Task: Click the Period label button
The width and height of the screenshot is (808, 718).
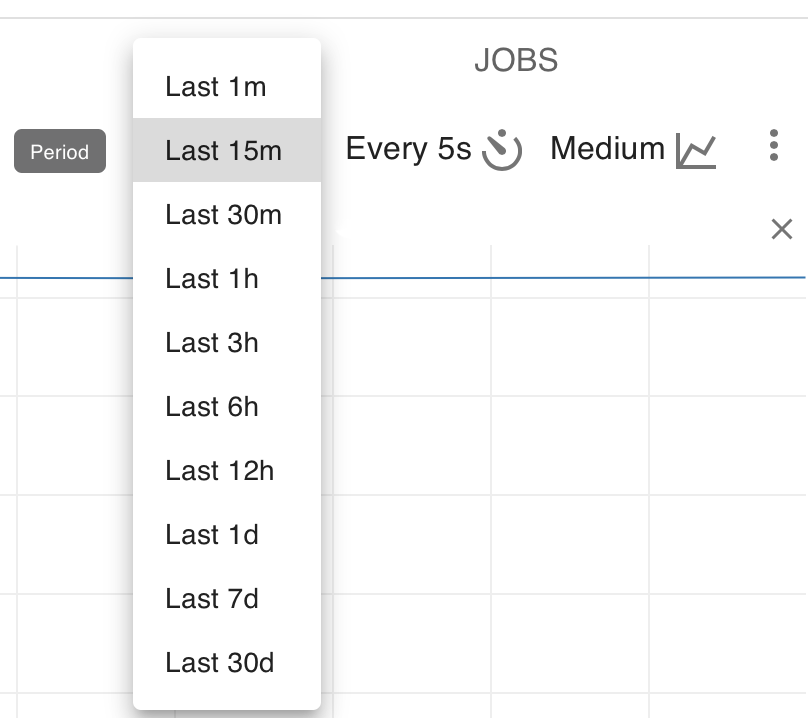Action: 60,151
